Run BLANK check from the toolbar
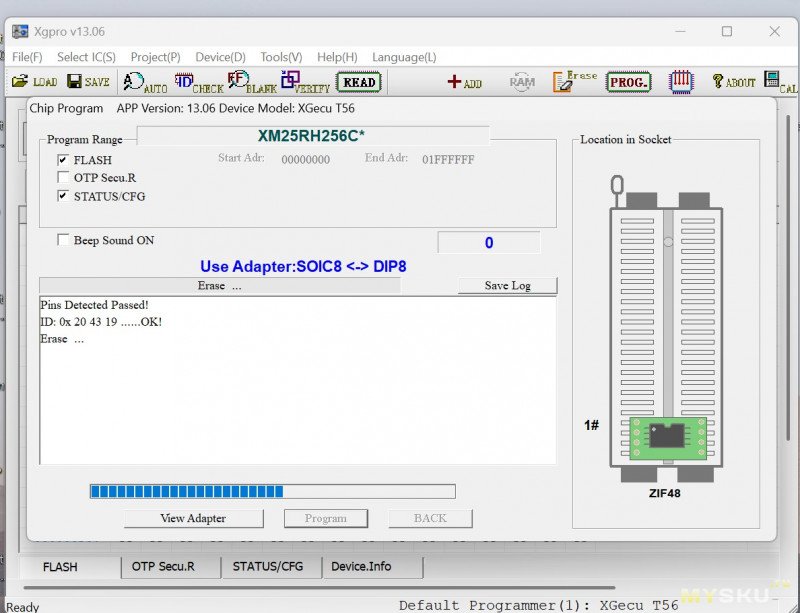 click(251, 83)
